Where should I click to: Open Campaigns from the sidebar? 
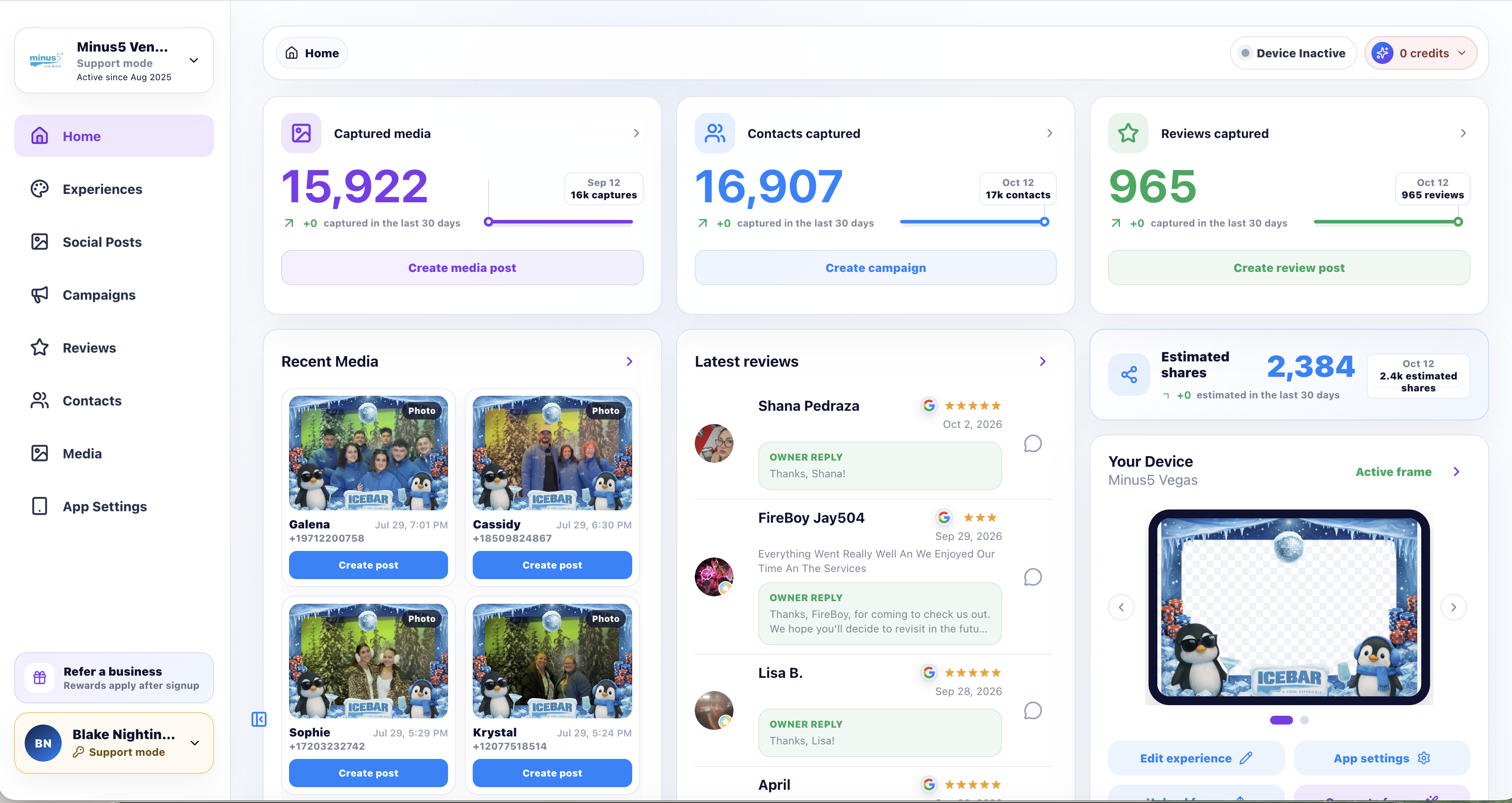click(114, 295)
